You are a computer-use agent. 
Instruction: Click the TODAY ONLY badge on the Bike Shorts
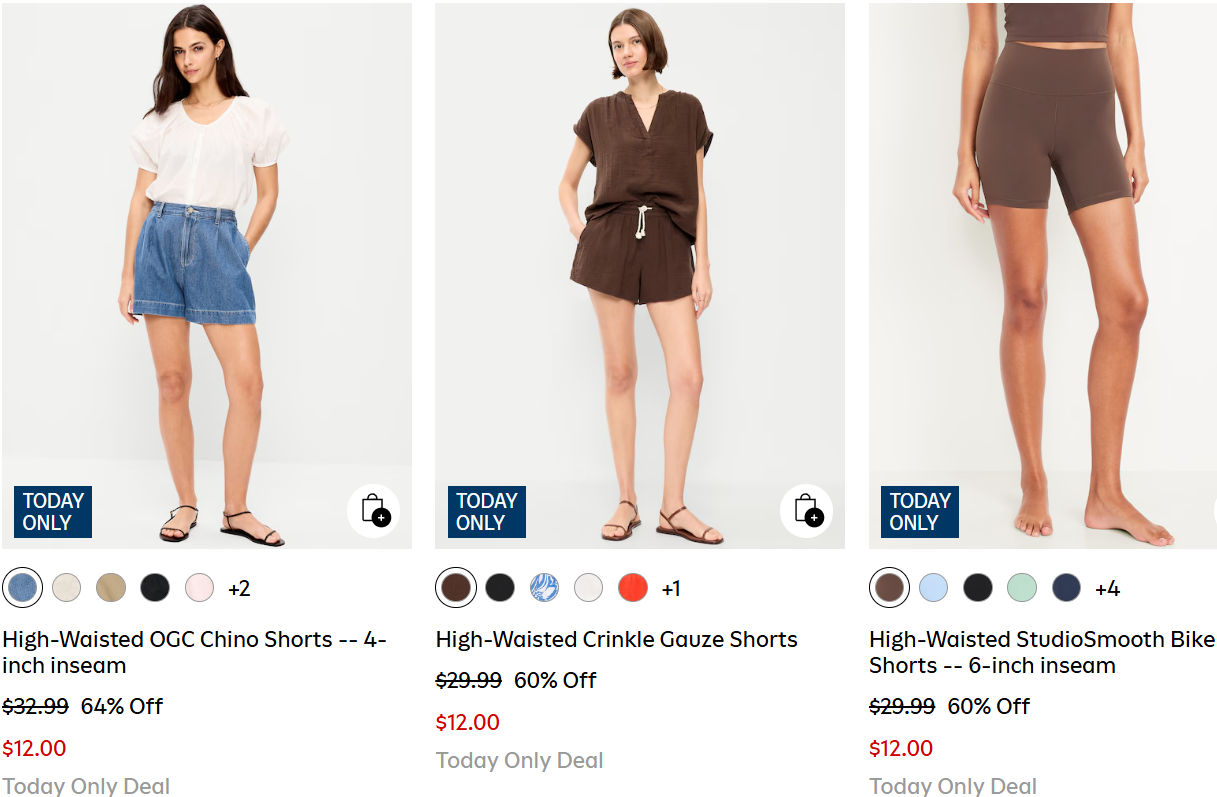pos(919,511)
